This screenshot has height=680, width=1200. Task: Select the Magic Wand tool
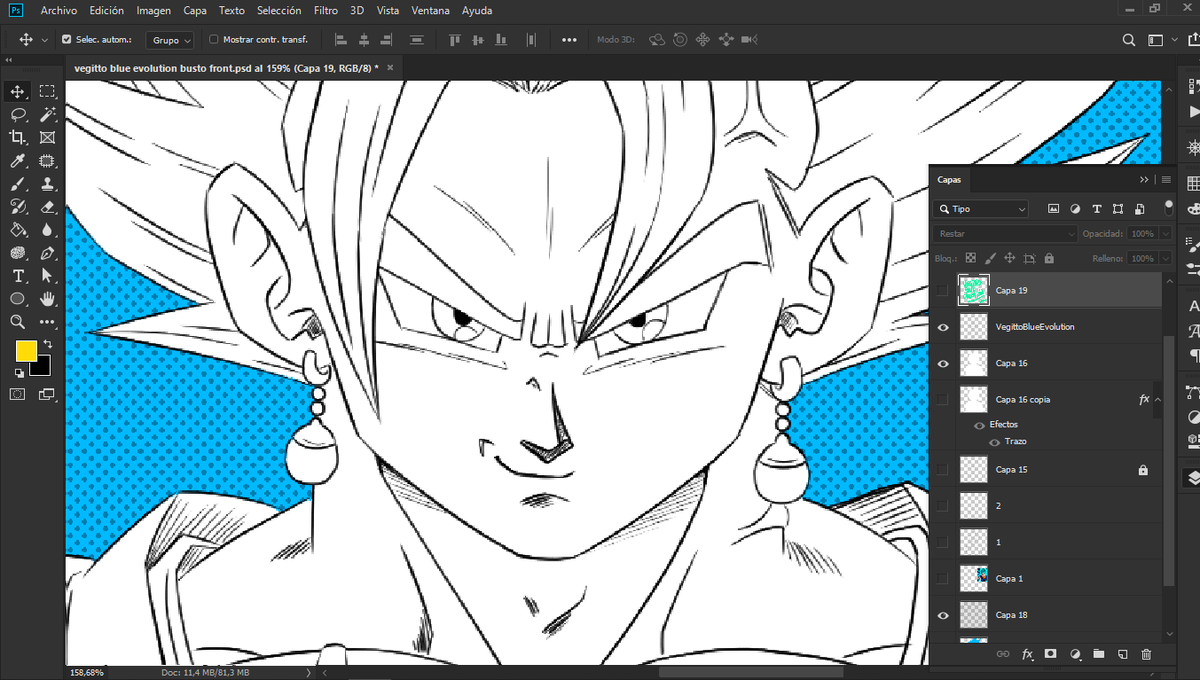[x=47, y=115]
